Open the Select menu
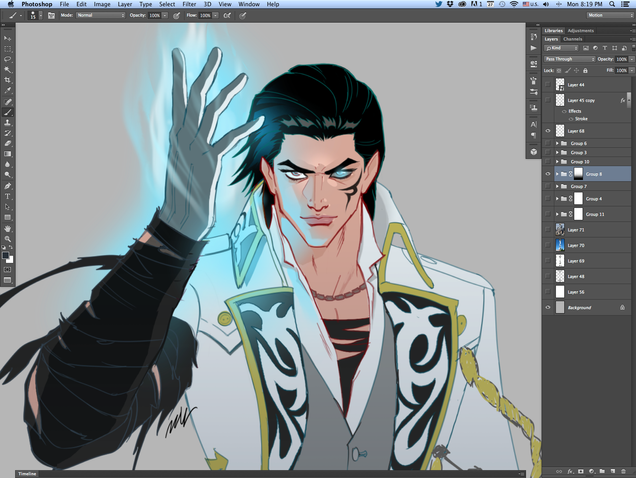Screen dimensions: 636x478 coord(167,4)
